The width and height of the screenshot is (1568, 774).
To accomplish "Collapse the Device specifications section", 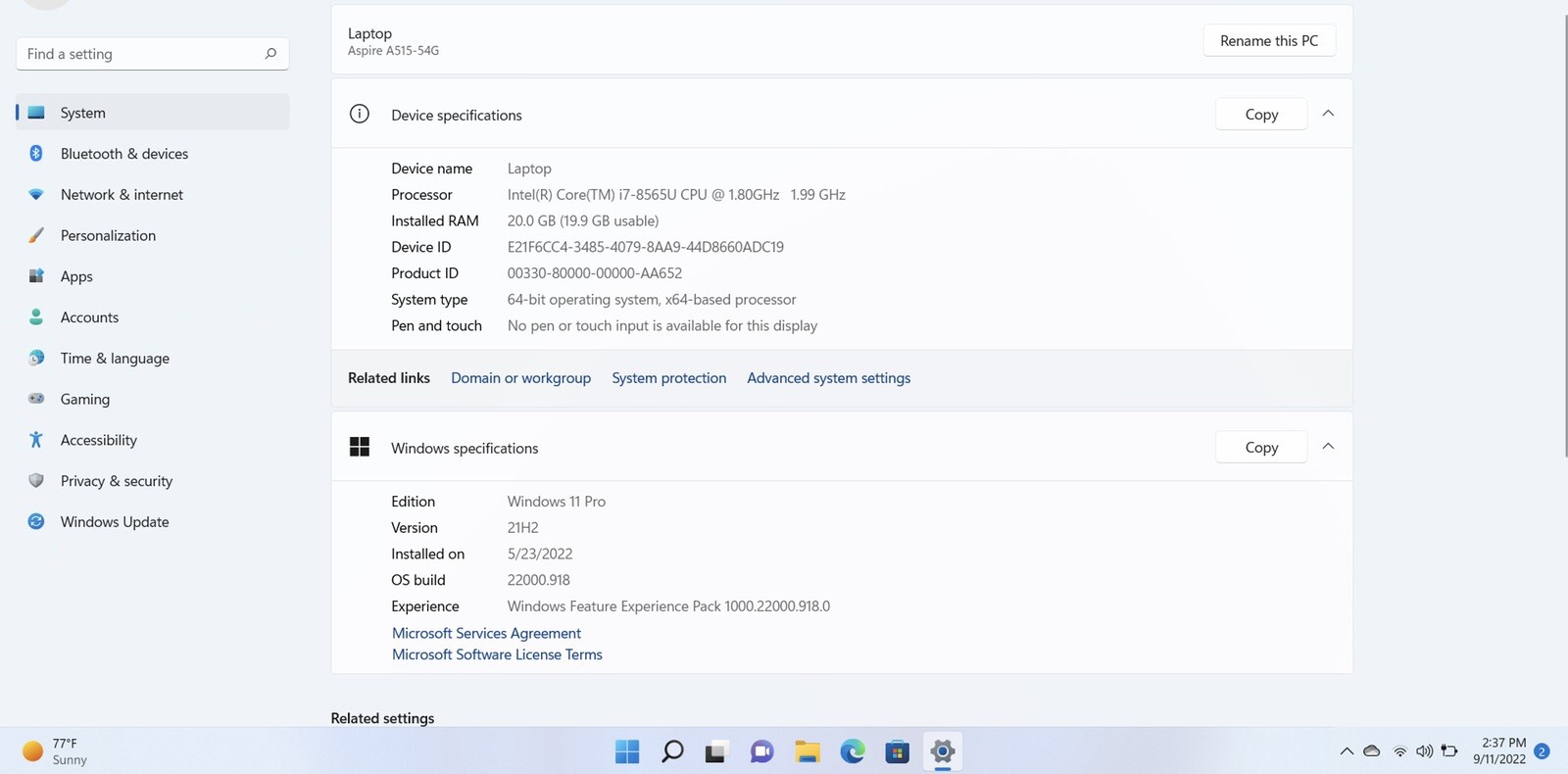I will 1328,114.
